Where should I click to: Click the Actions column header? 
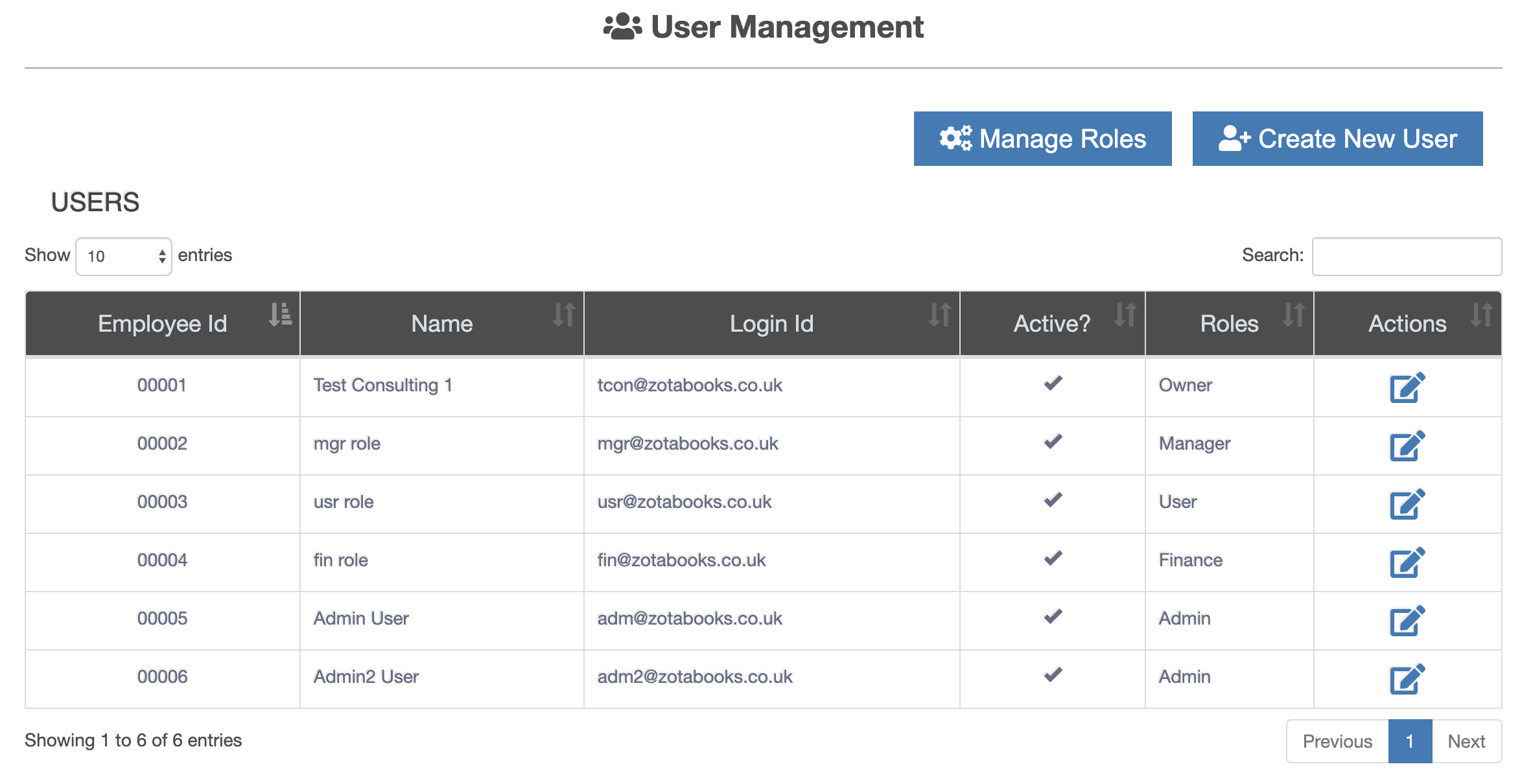(x=1407, y=323)
